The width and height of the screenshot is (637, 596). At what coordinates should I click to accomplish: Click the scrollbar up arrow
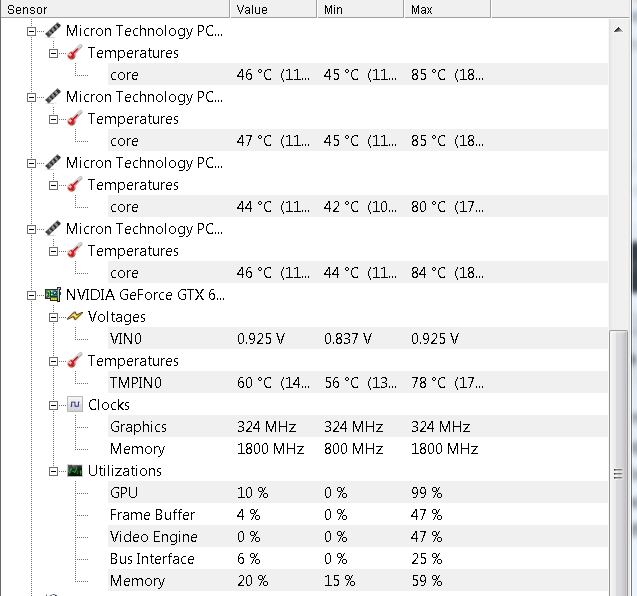618,30
